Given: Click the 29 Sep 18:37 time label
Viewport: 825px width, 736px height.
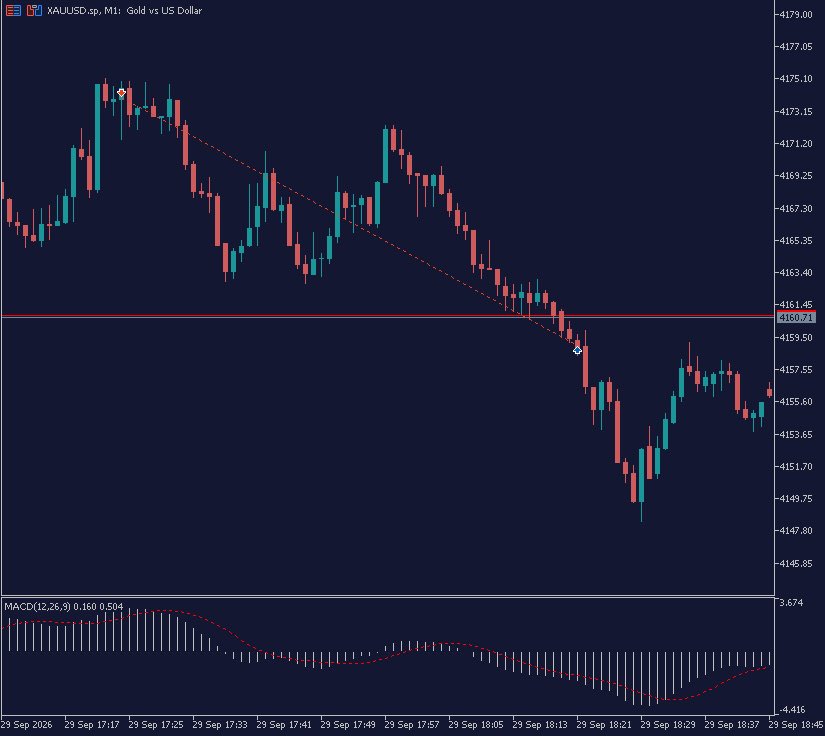Looking at the screenshot, I should point(732,725).
